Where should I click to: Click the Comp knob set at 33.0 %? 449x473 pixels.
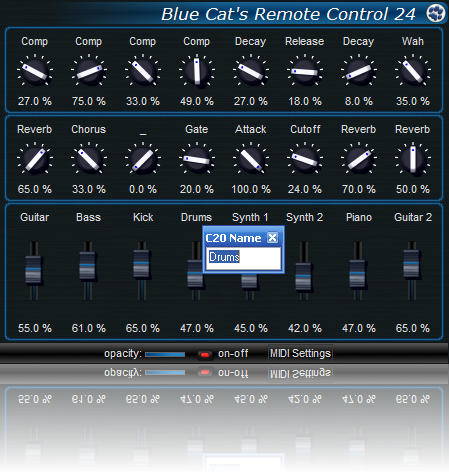coord(143,71)
